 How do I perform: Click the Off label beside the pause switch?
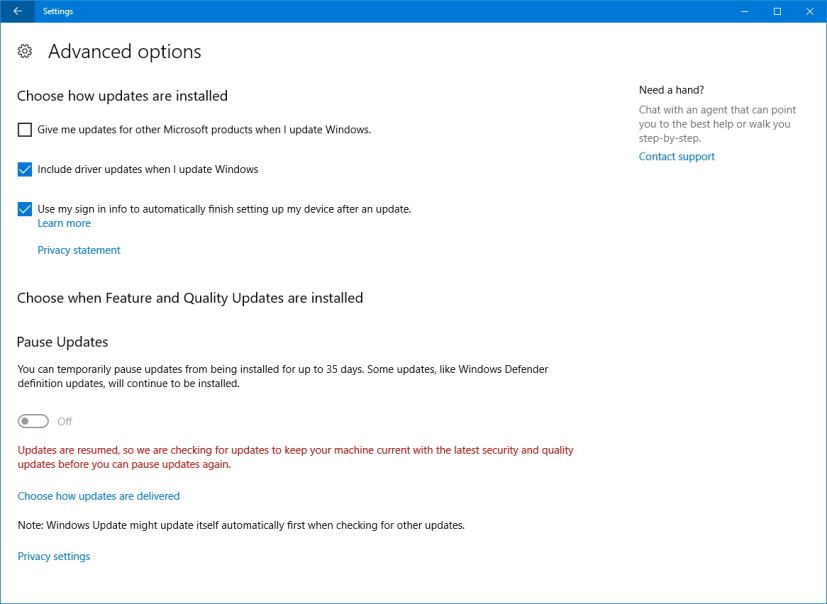point(64,421)
